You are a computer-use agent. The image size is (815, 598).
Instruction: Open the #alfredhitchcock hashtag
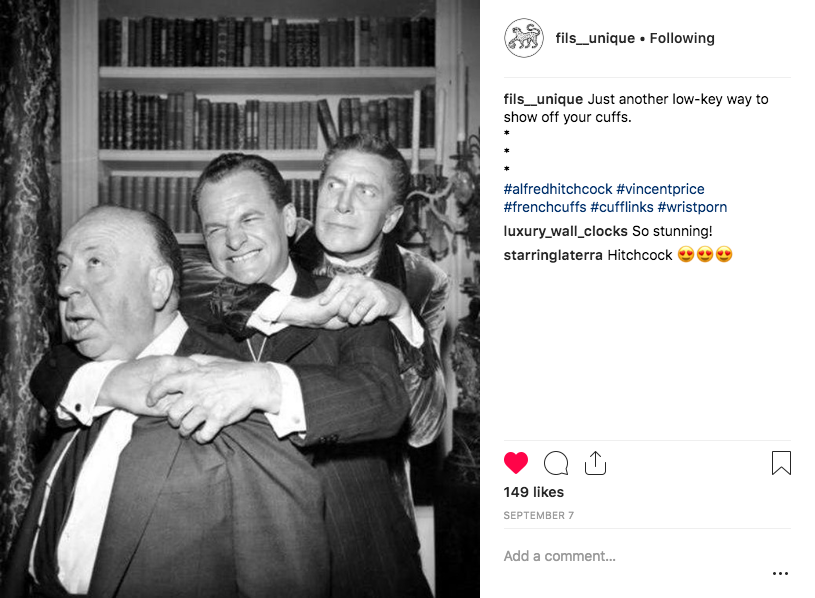tap(558, 189)
